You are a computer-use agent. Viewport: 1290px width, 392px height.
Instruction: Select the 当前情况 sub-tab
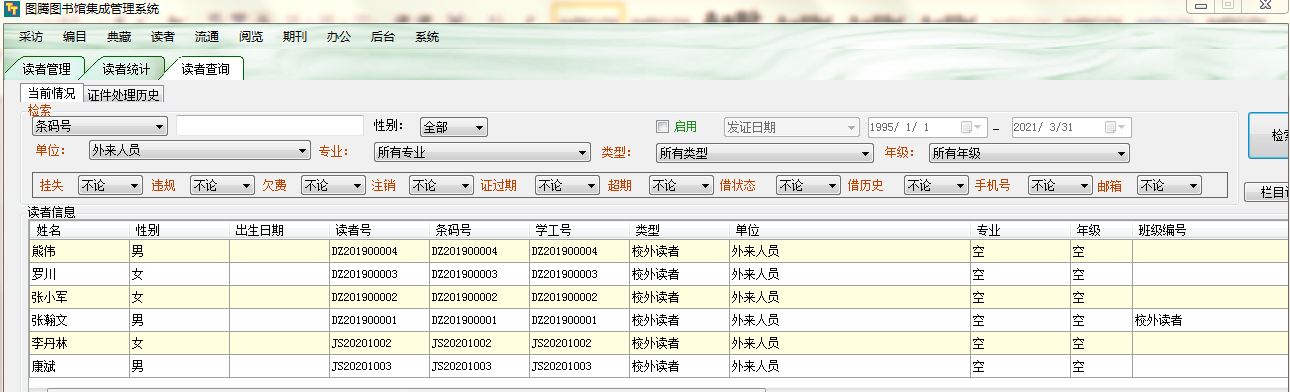[x=51, y=94]
